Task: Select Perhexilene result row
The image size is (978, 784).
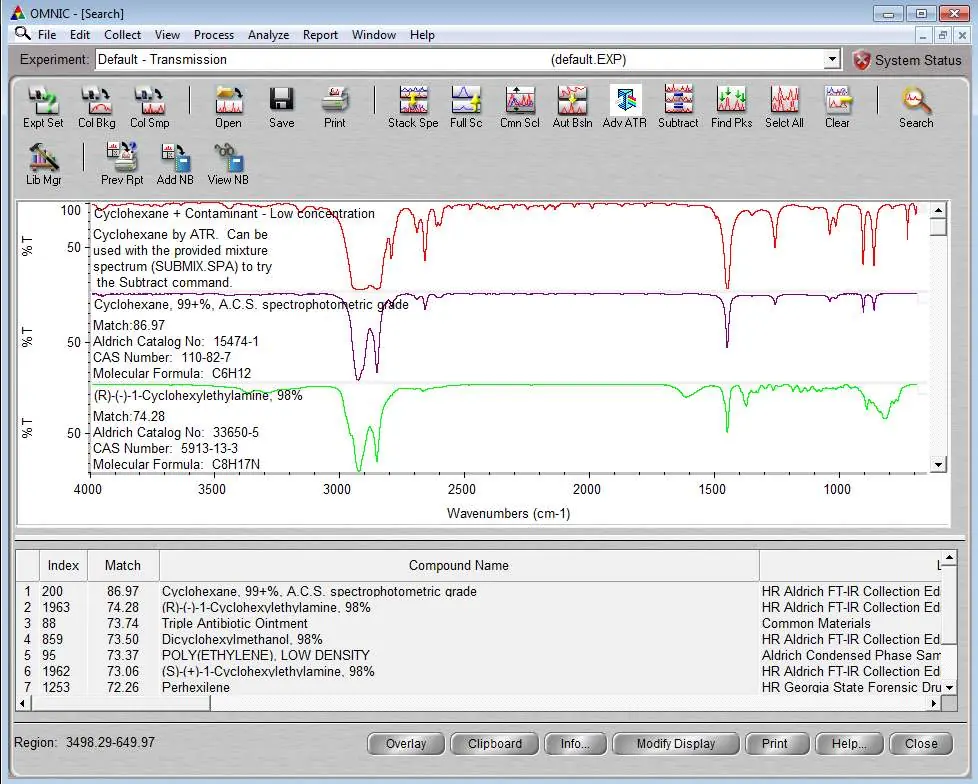Action: (x=478, y=687)
